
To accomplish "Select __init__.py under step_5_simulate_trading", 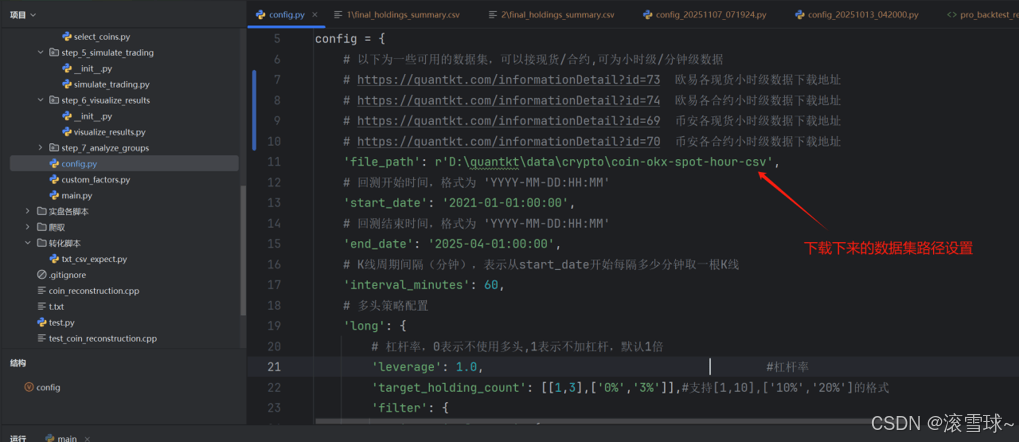I will (93, 69).
